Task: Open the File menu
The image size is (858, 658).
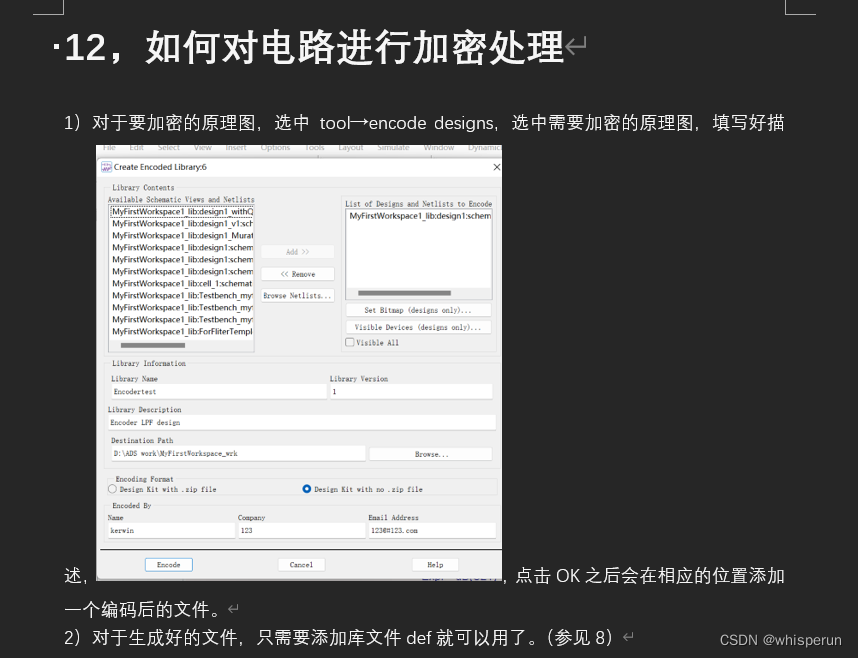Action: tap(109, 146)
